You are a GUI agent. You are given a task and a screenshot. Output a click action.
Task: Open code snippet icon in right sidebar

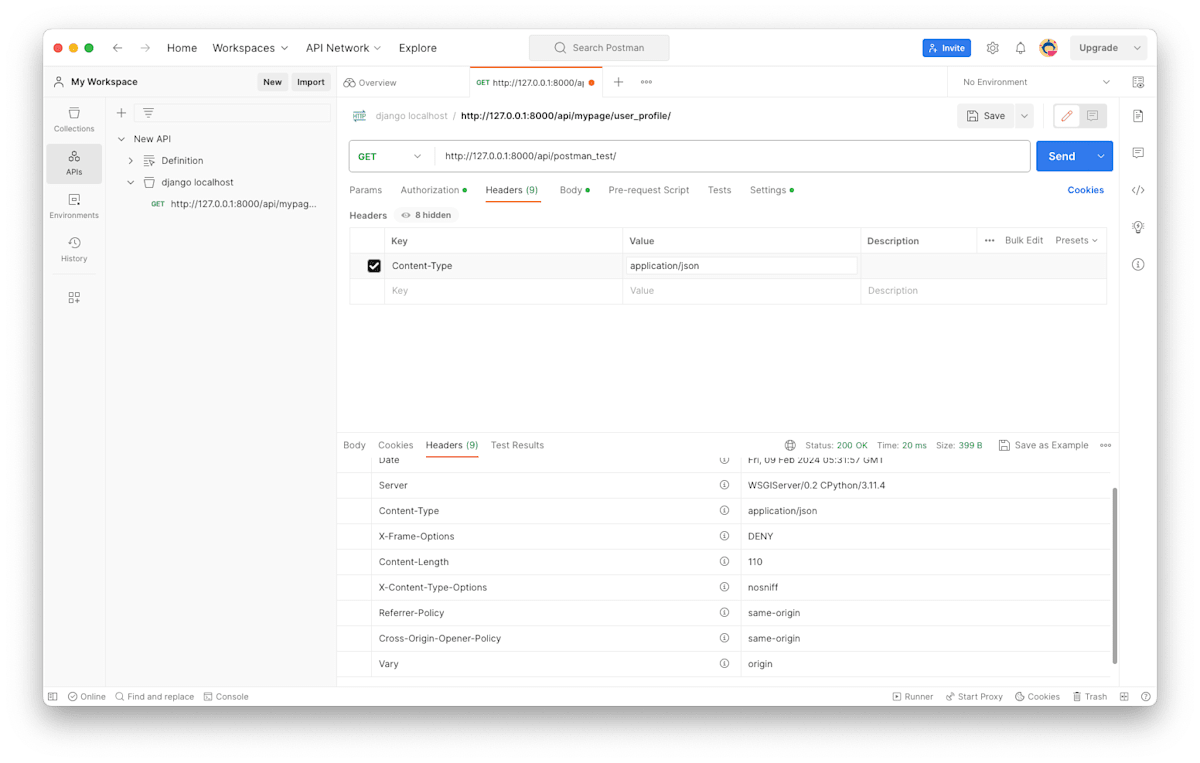coord(1138,190)
